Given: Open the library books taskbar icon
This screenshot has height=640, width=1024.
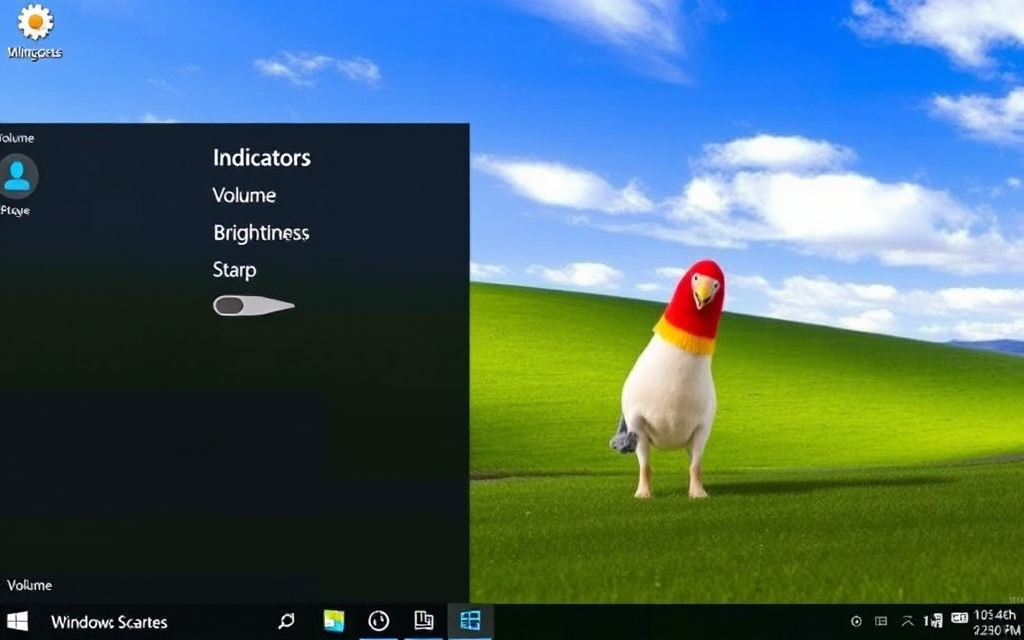Looking at the screenshot, I should click(424, 620).
